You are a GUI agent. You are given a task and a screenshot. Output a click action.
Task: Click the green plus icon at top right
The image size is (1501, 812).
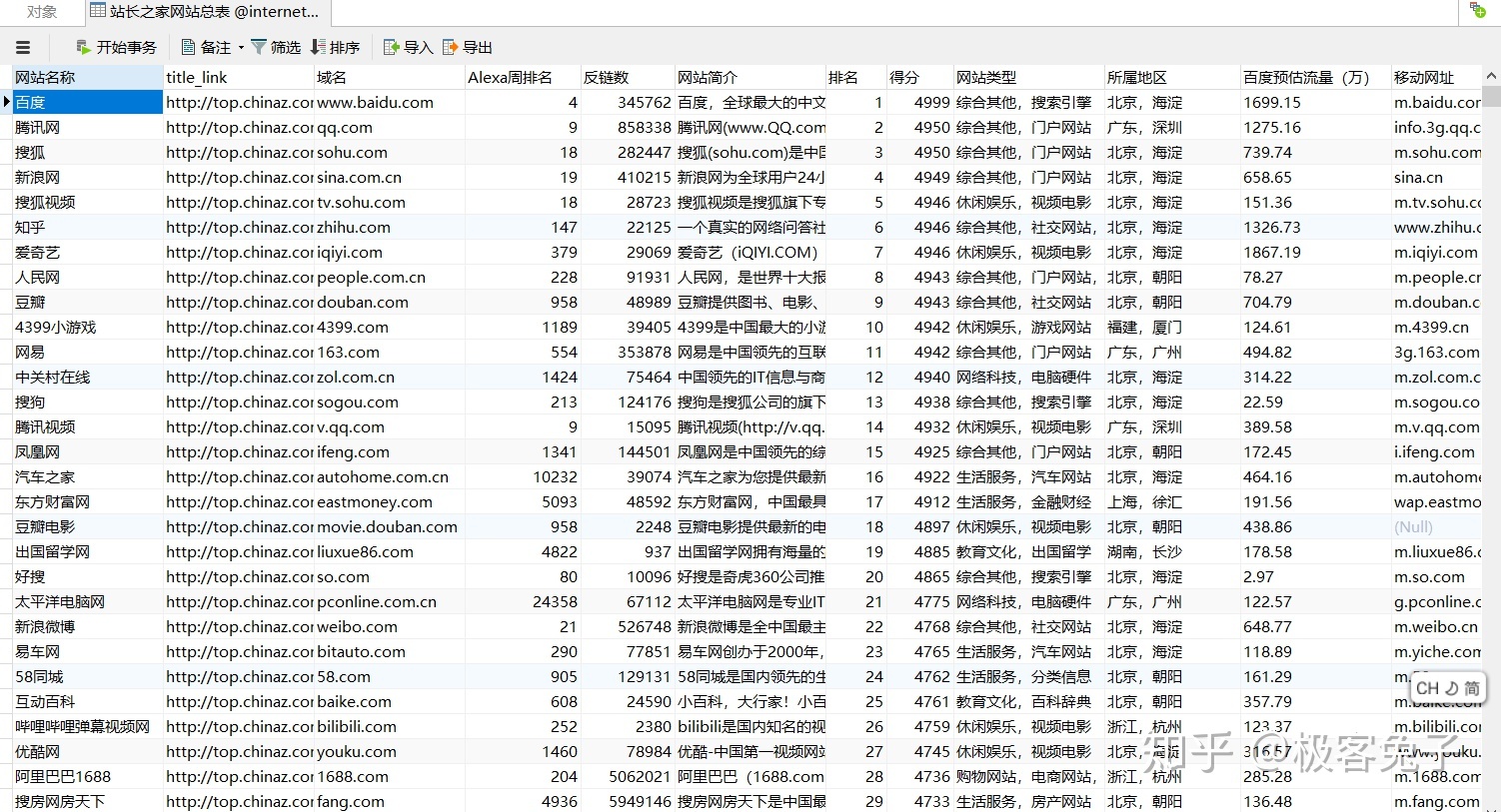[x=1478, y=11]
